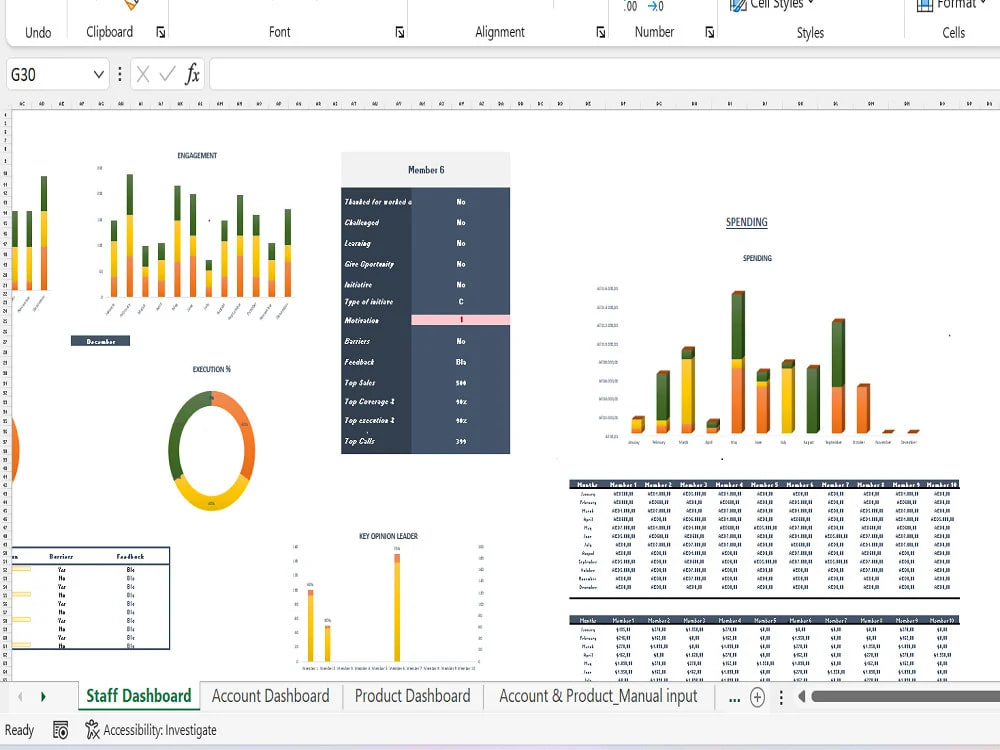
Task: Click the EXECUTION donut chart
Action: click(212, 451)
